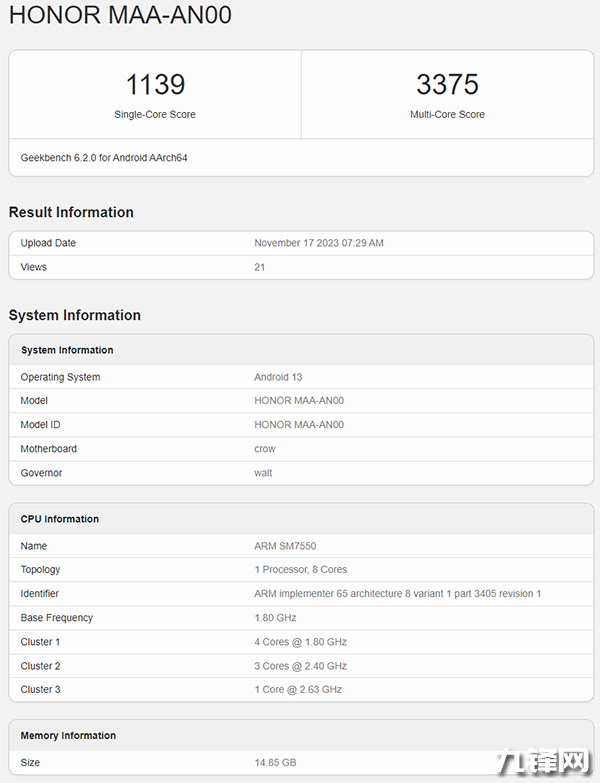Screen dimensions: 600x783
Task: Click the memory size 14.85 GB
Action: point(275,763)
